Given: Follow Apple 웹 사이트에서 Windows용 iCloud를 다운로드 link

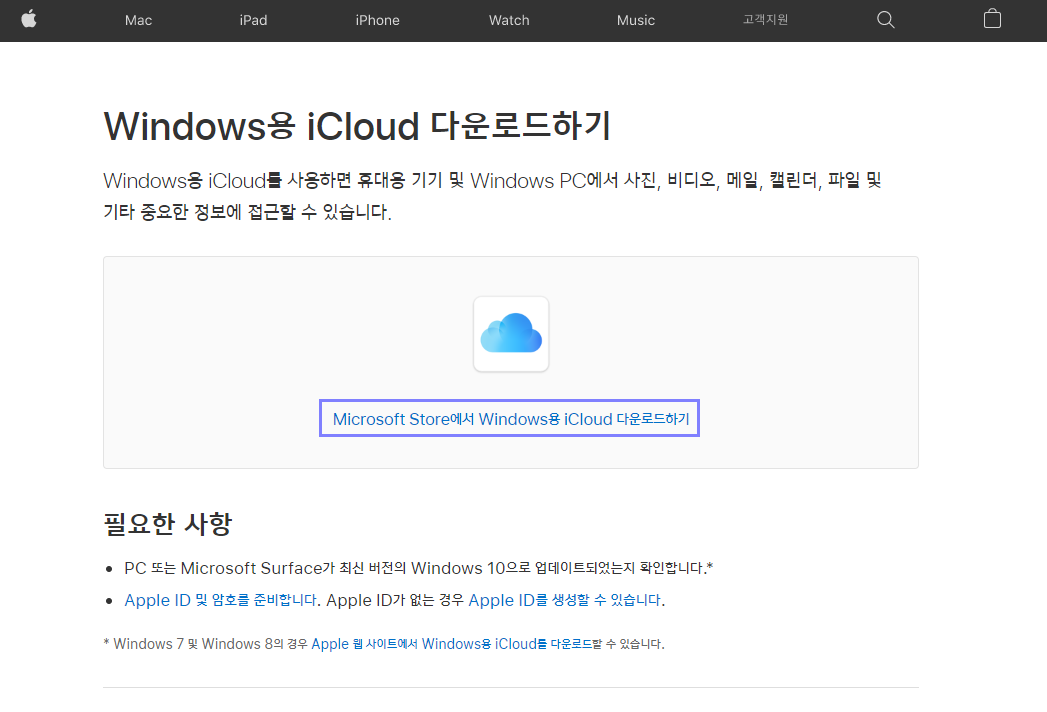Looking at the screenshot, I should tap(452, 644).
